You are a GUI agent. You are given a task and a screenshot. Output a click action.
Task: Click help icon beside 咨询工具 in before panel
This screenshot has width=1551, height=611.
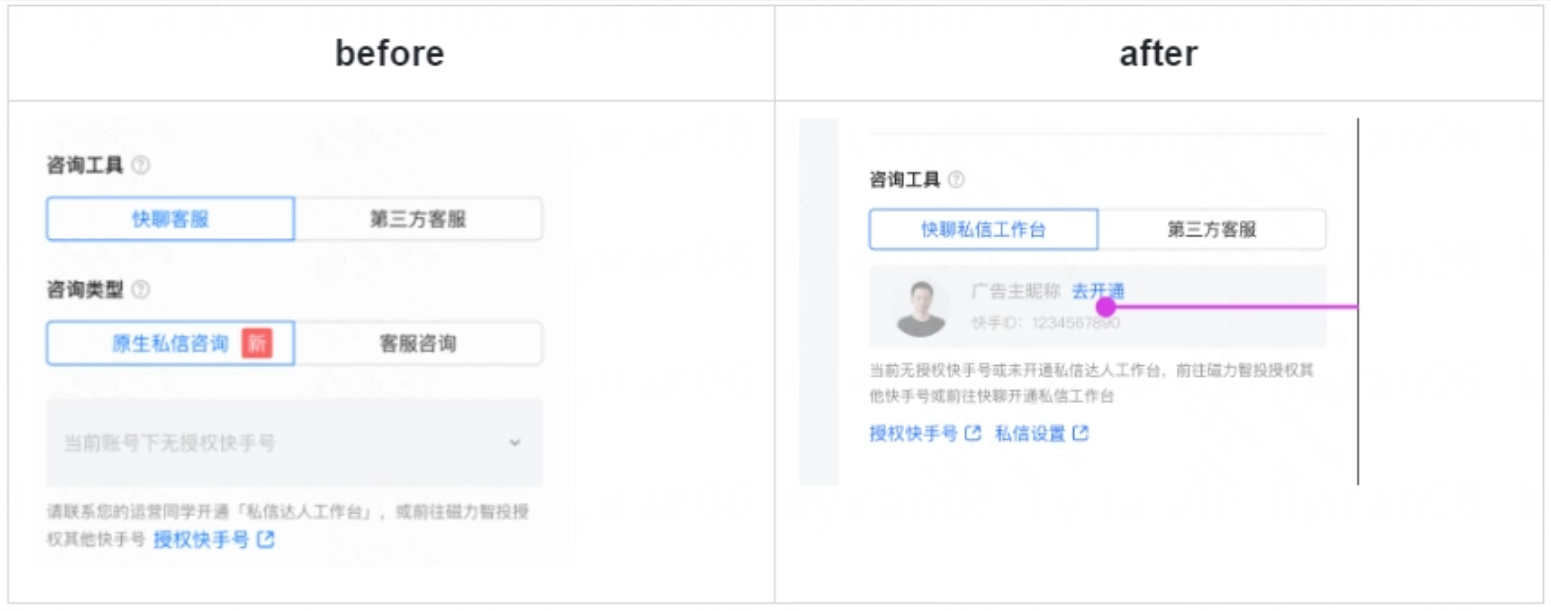click(x=141, y=166)
